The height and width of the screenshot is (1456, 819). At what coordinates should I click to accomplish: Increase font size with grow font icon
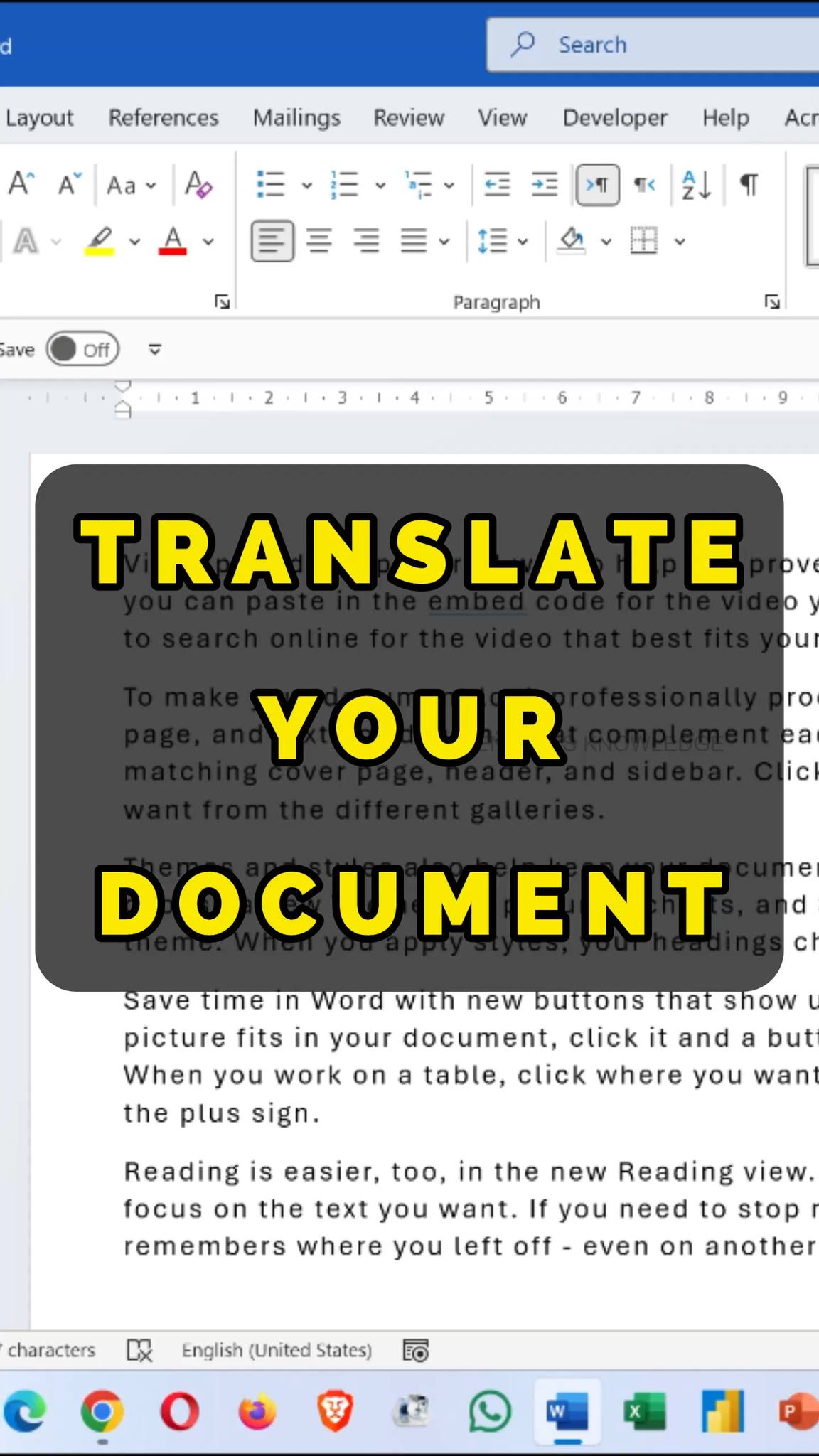pyautogui.click(x=21, y=185)
